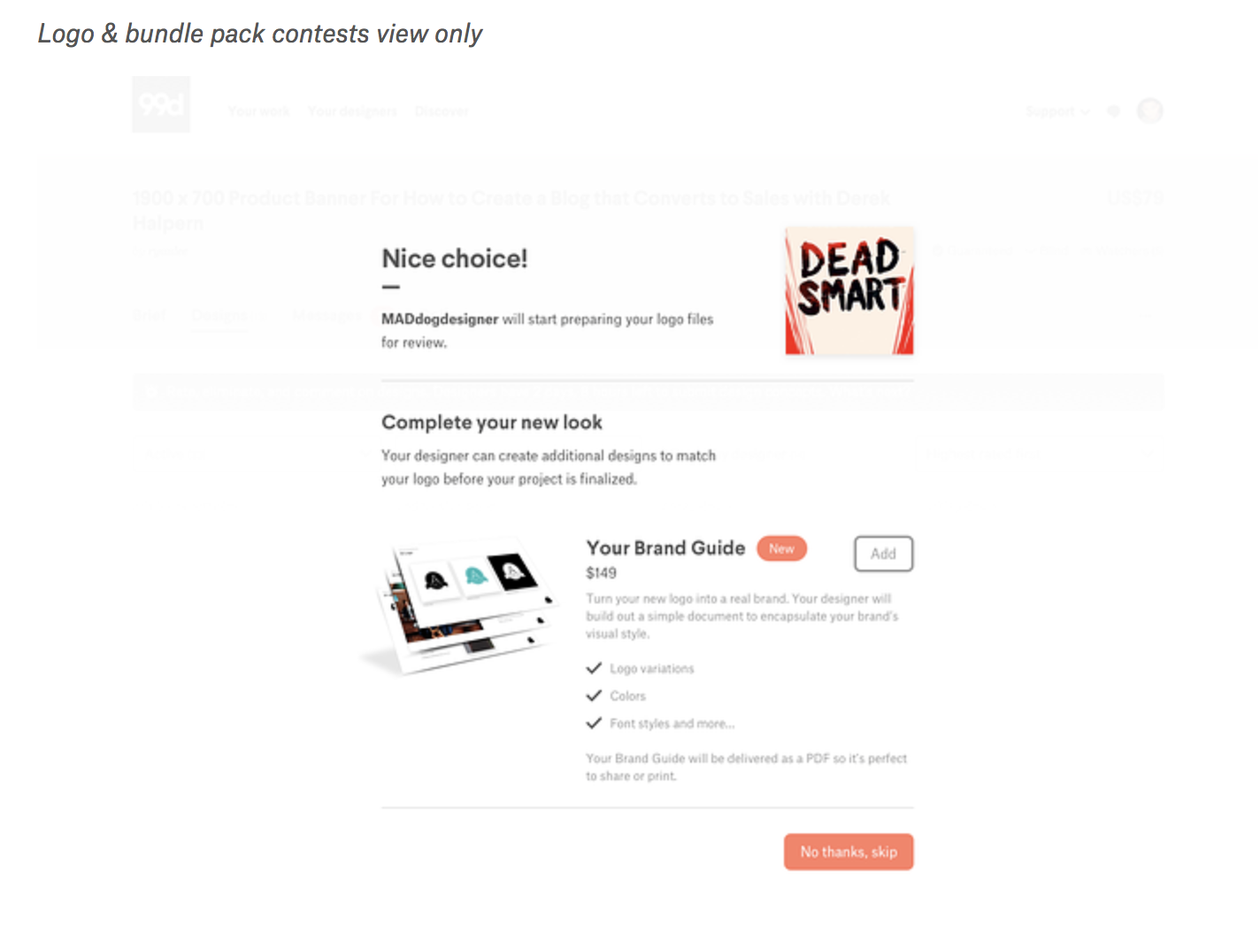Click the icon right of Support
The image size is (1260, 952).
click(x=1114, y=111)
